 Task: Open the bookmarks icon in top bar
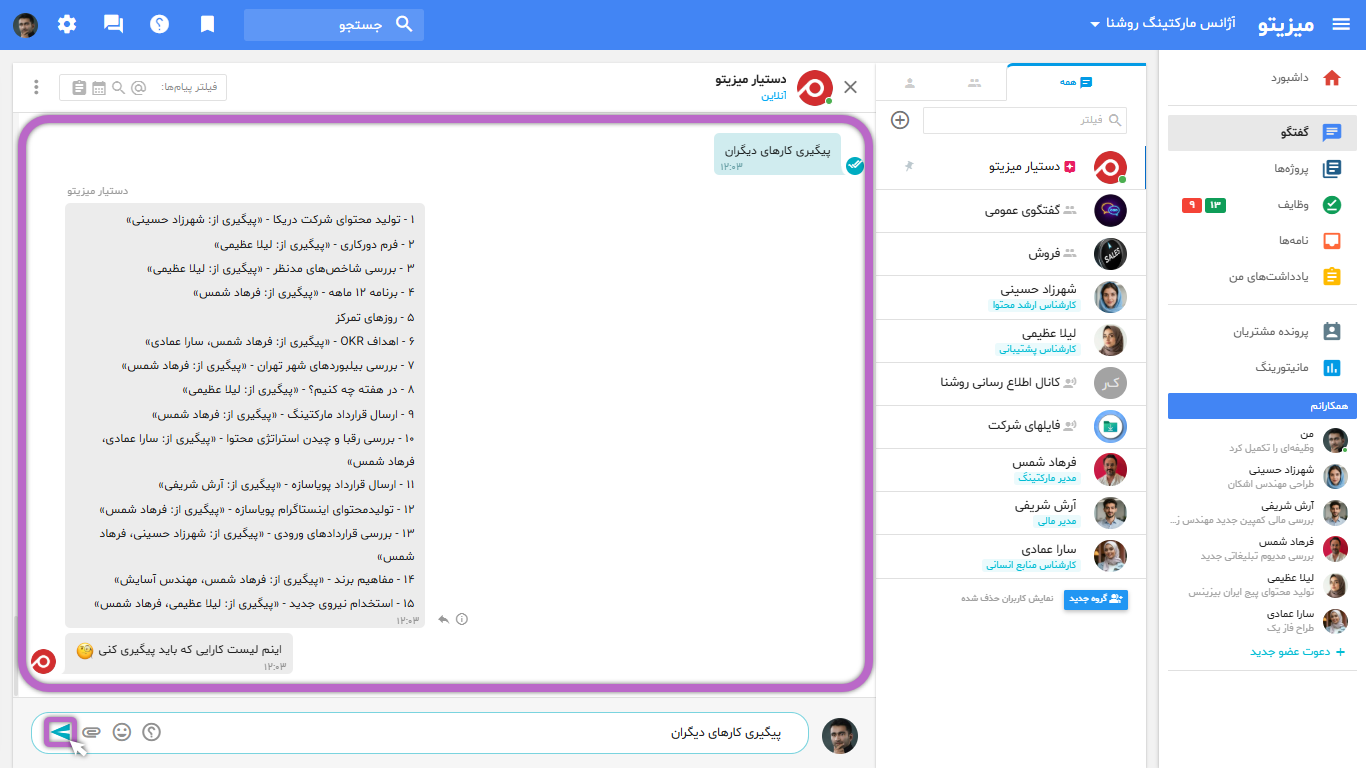[207, 25]
